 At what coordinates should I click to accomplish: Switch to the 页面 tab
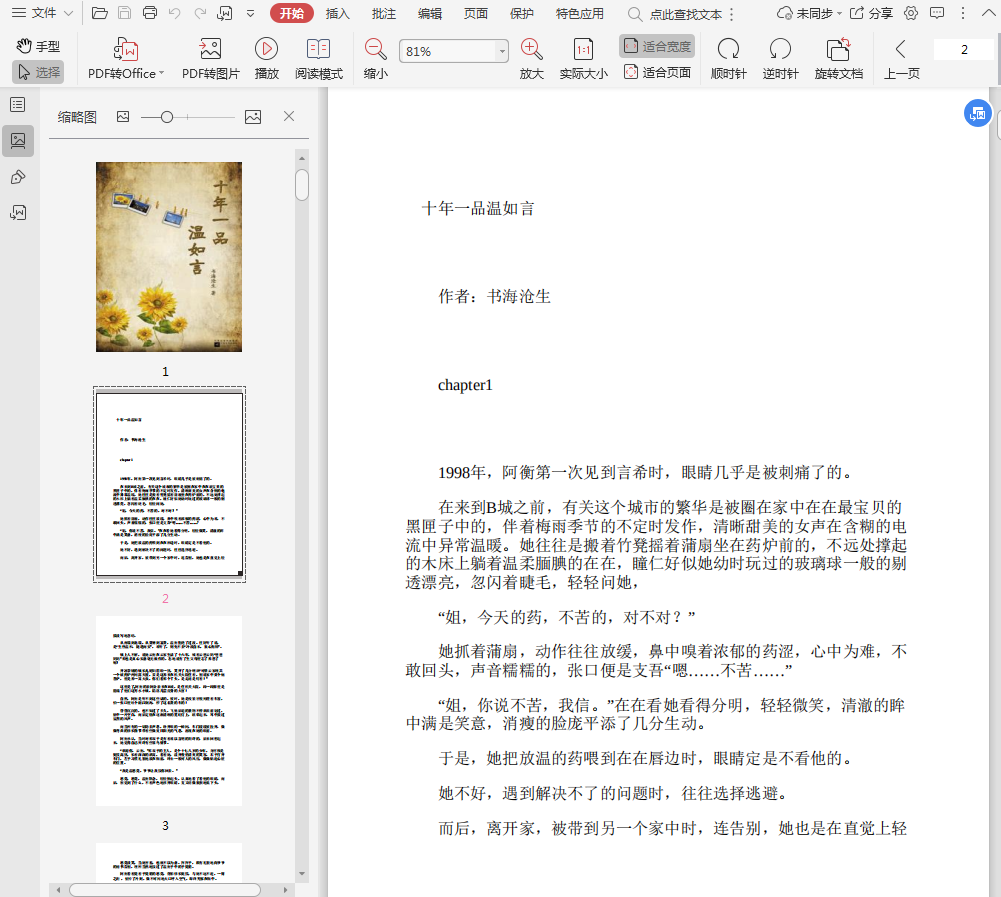coord(476,13)
